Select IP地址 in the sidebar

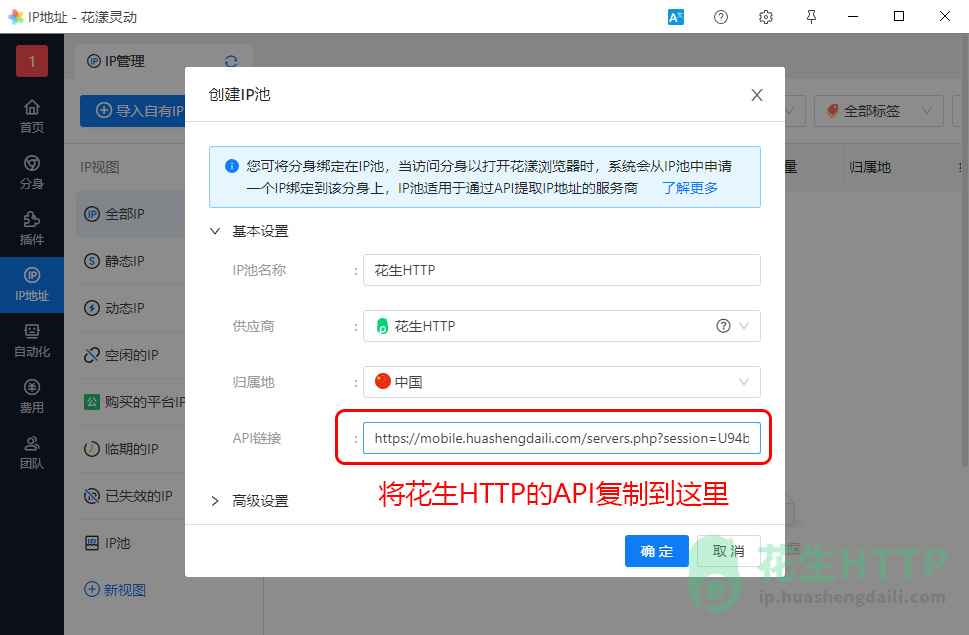32,285
